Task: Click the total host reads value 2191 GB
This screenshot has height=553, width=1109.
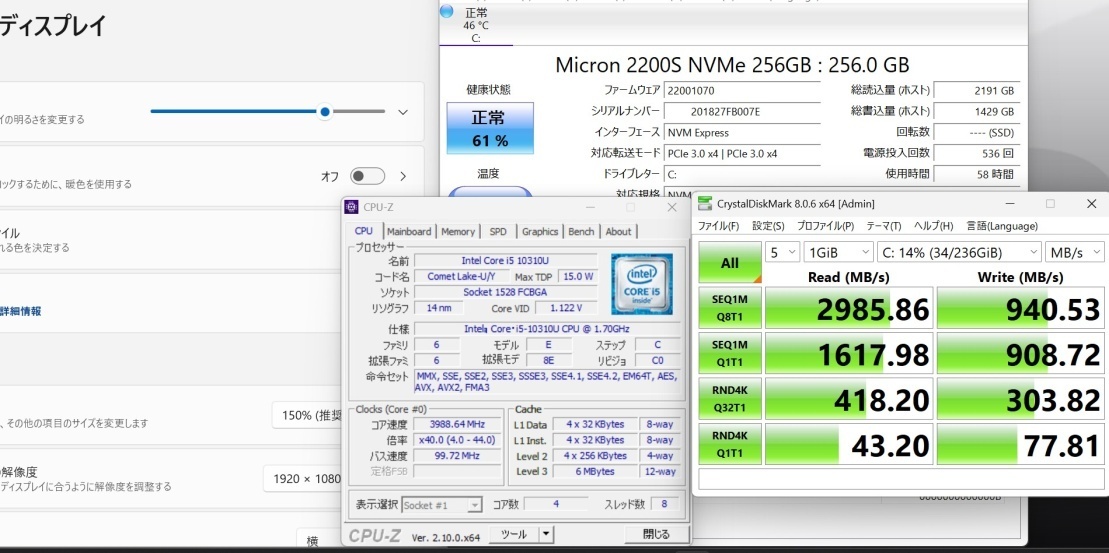Action: click(977, 91)
